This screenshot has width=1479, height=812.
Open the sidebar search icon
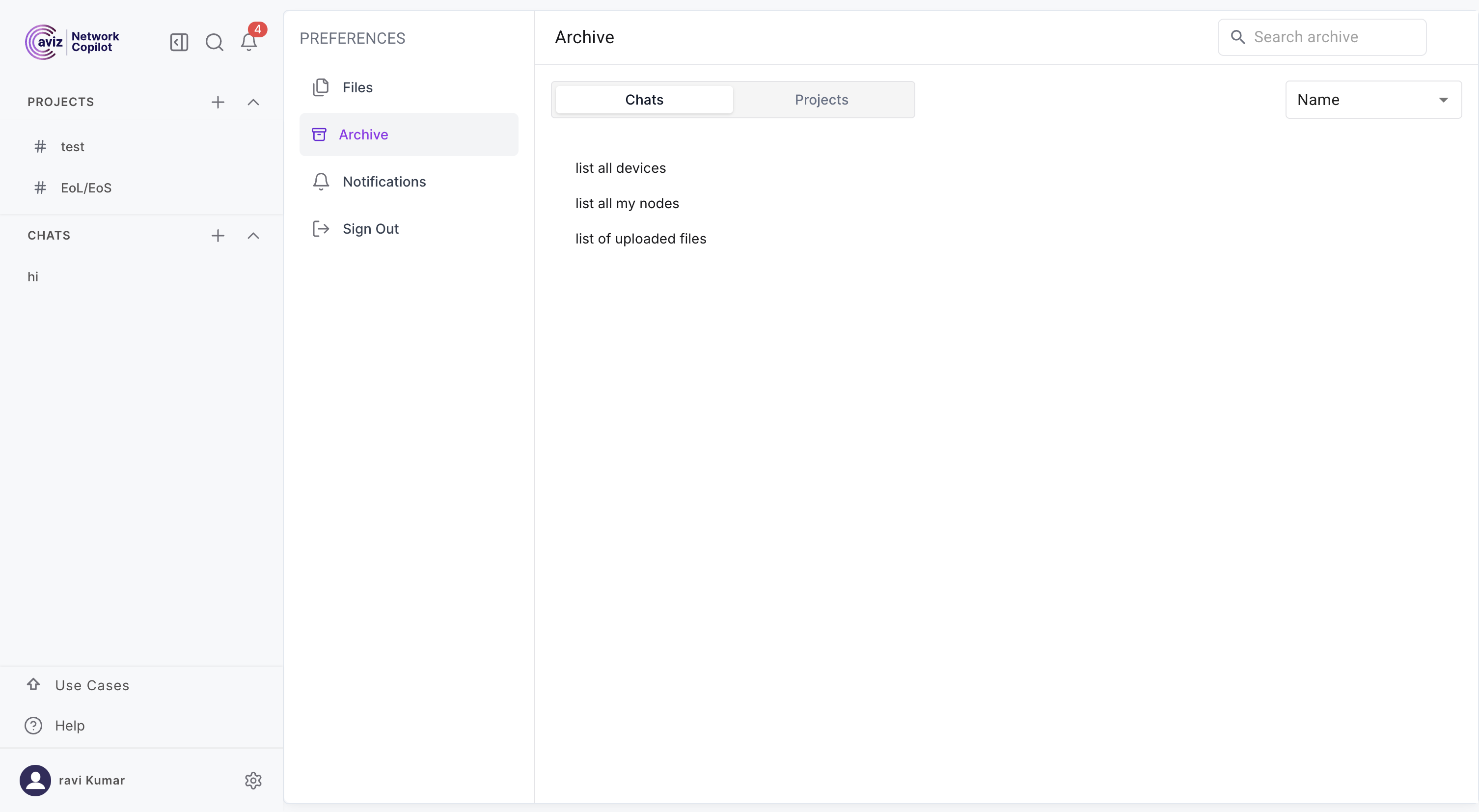coord(214,42)
